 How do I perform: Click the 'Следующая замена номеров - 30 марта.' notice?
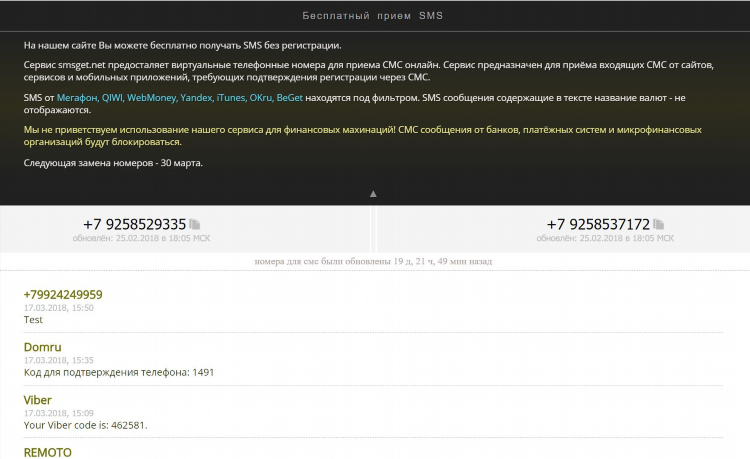click(113, 163)
